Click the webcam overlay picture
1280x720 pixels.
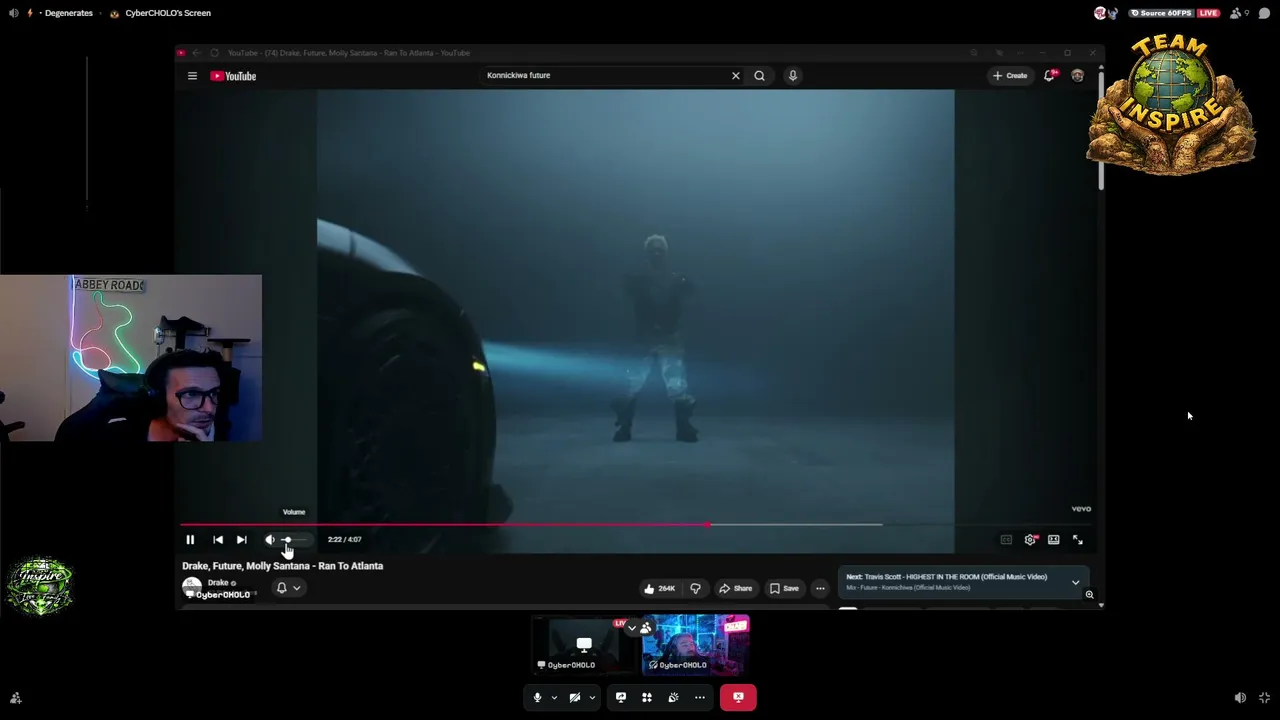(131, 358)
